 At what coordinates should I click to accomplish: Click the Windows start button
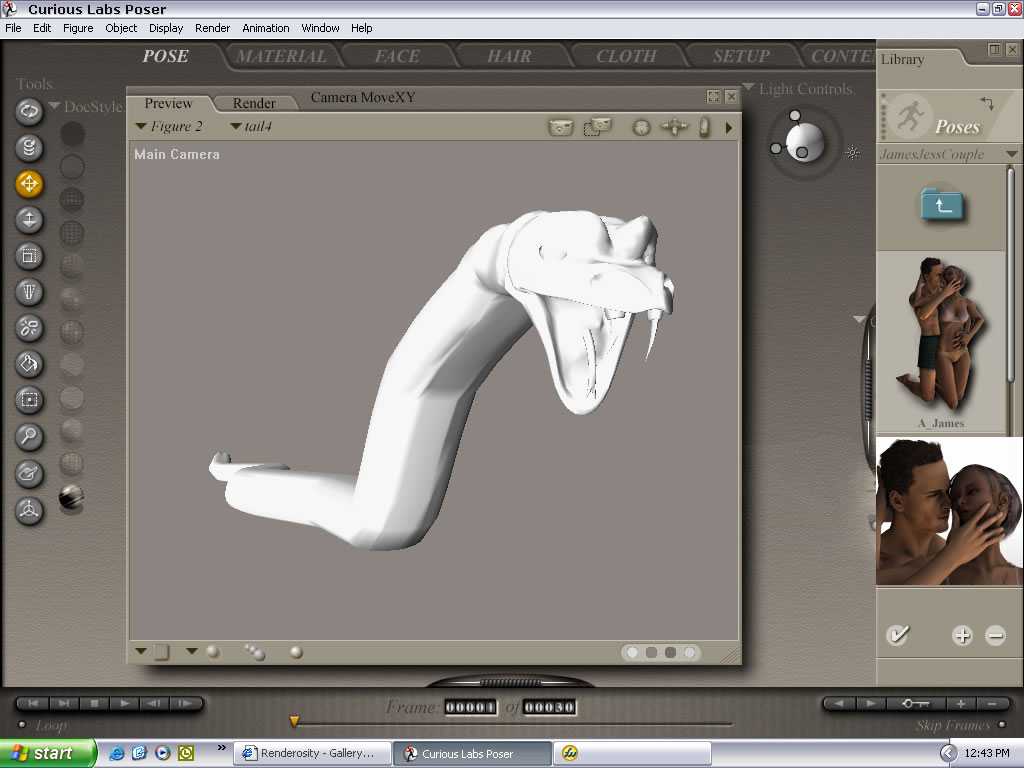[47, 753]
